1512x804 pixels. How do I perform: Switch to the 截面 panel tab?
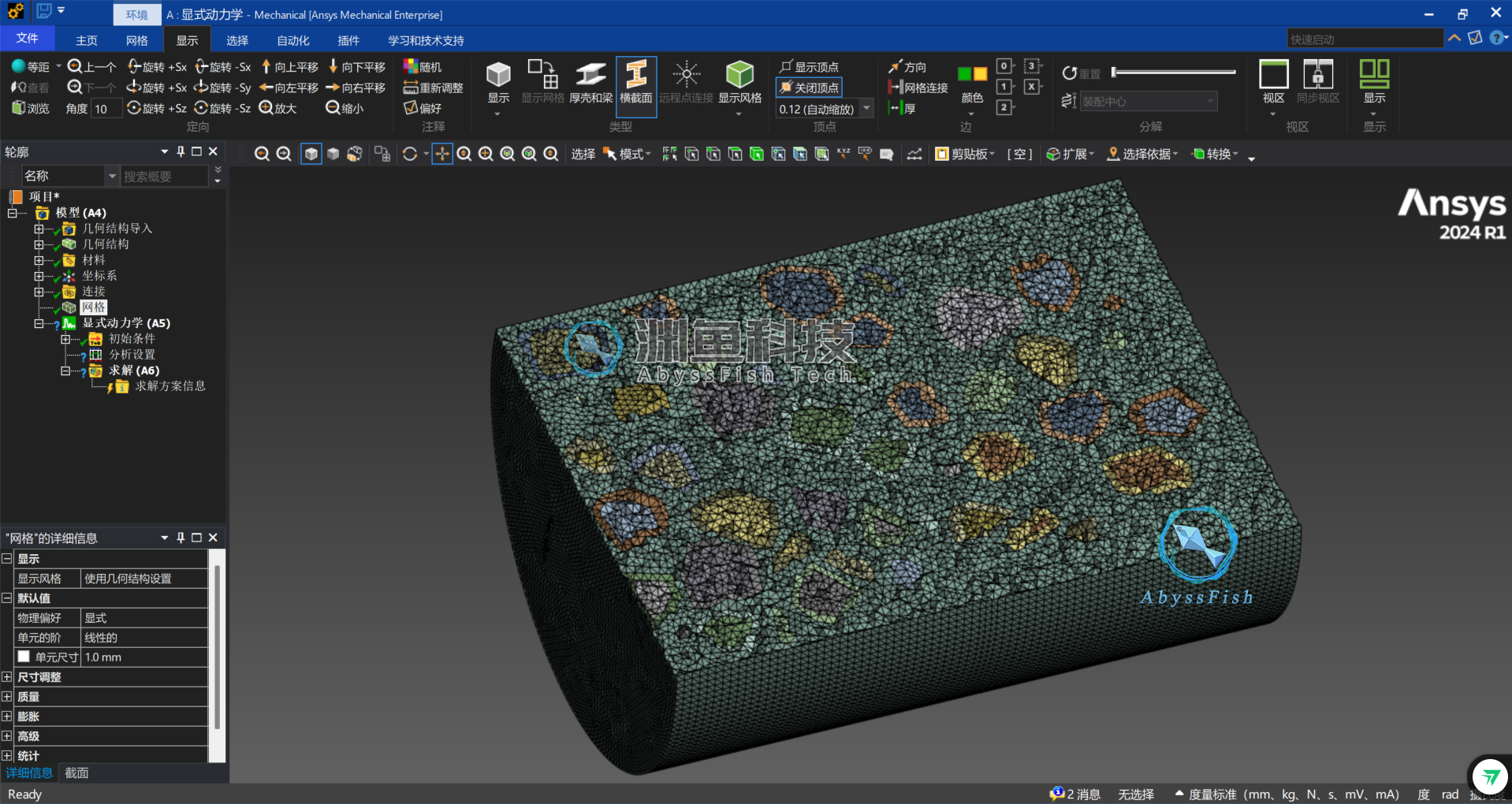coord(76,773)
